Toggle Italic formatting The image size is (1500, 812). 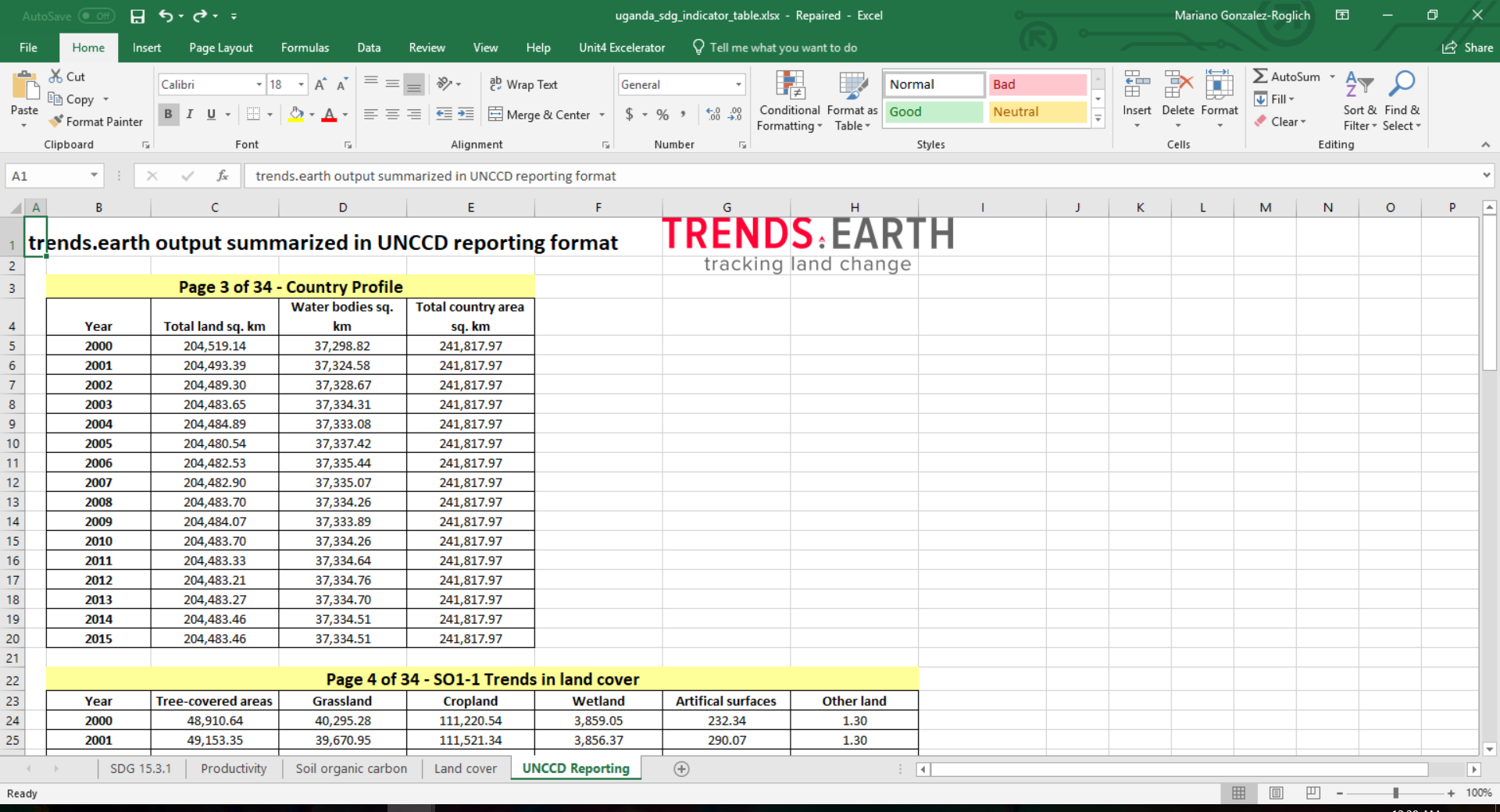pos(189,114)
